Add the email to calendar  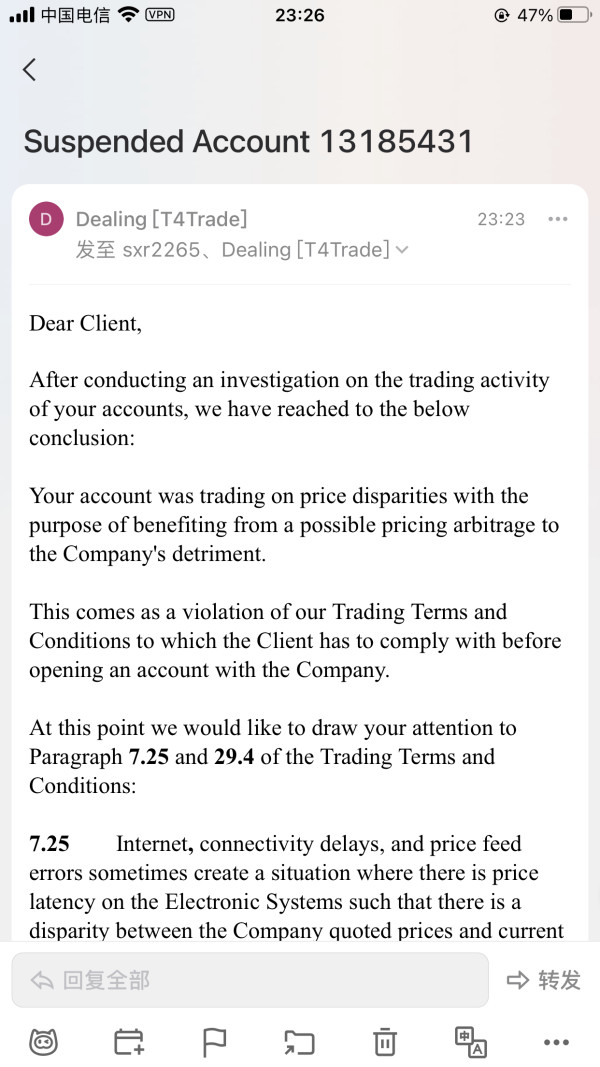tap(129, 1042)
